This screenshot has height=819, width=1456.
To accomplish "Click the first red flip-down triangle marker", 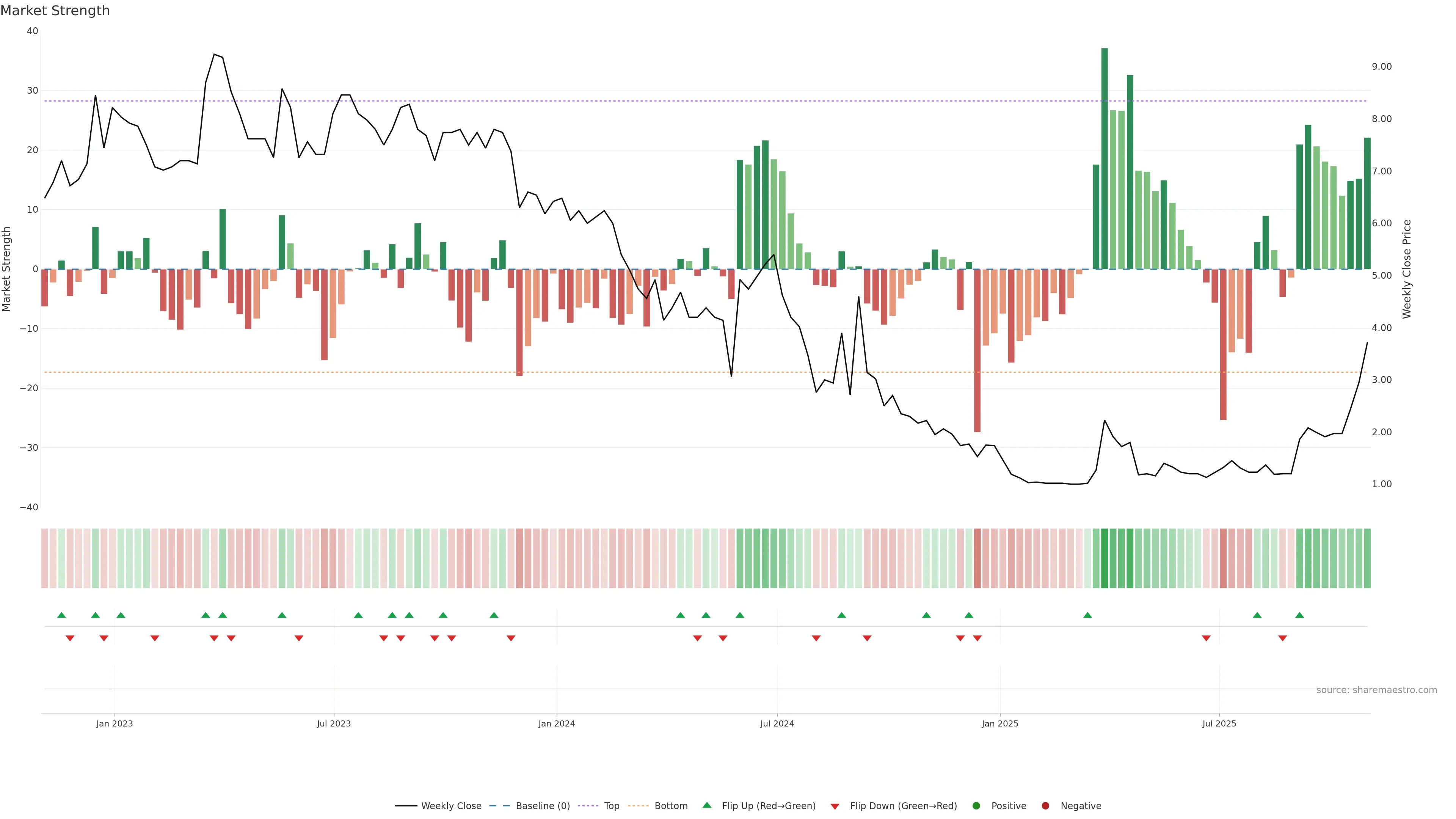I will [70, 638].
